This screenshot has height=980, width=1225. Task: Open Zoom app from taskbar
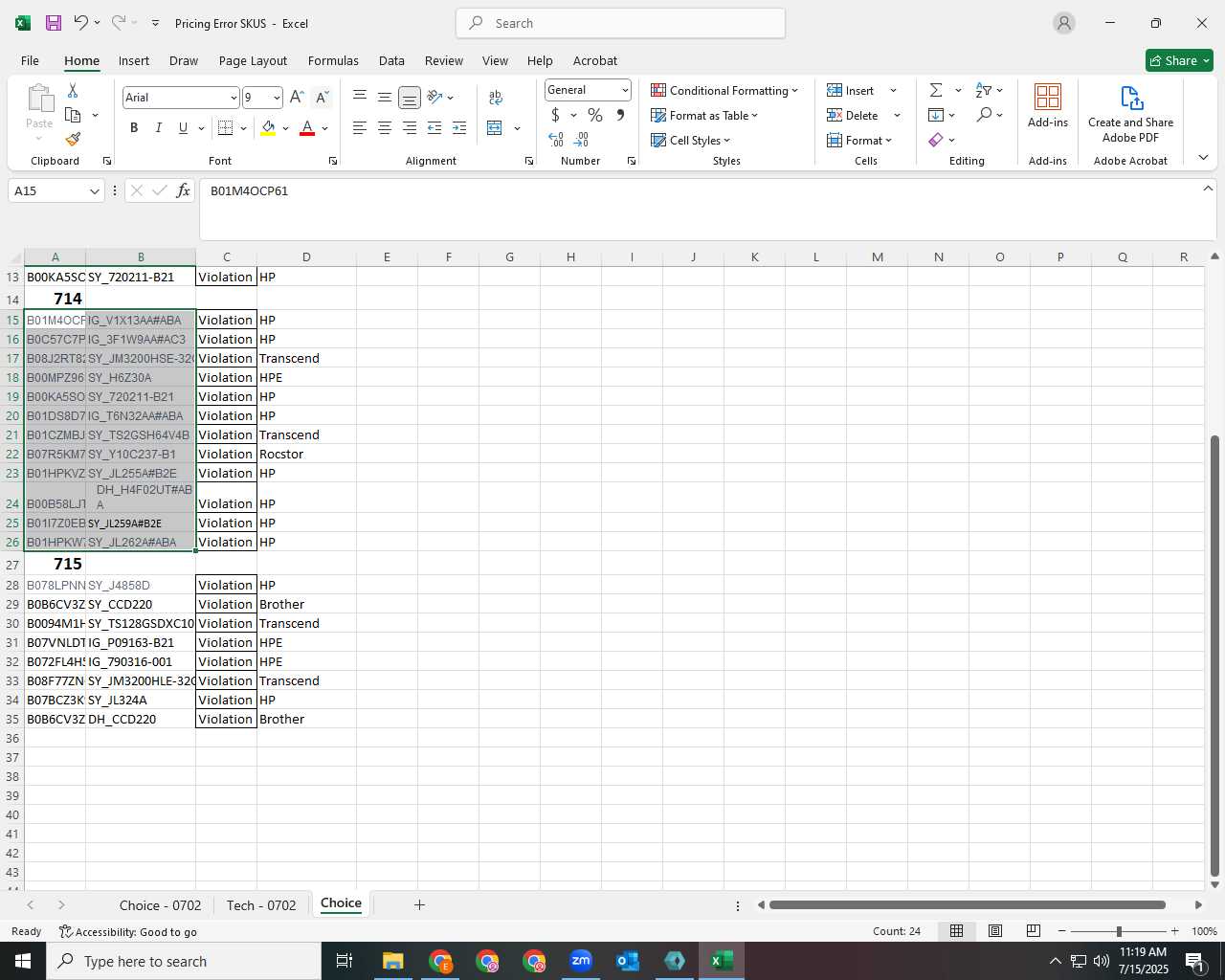pos(581,961)
